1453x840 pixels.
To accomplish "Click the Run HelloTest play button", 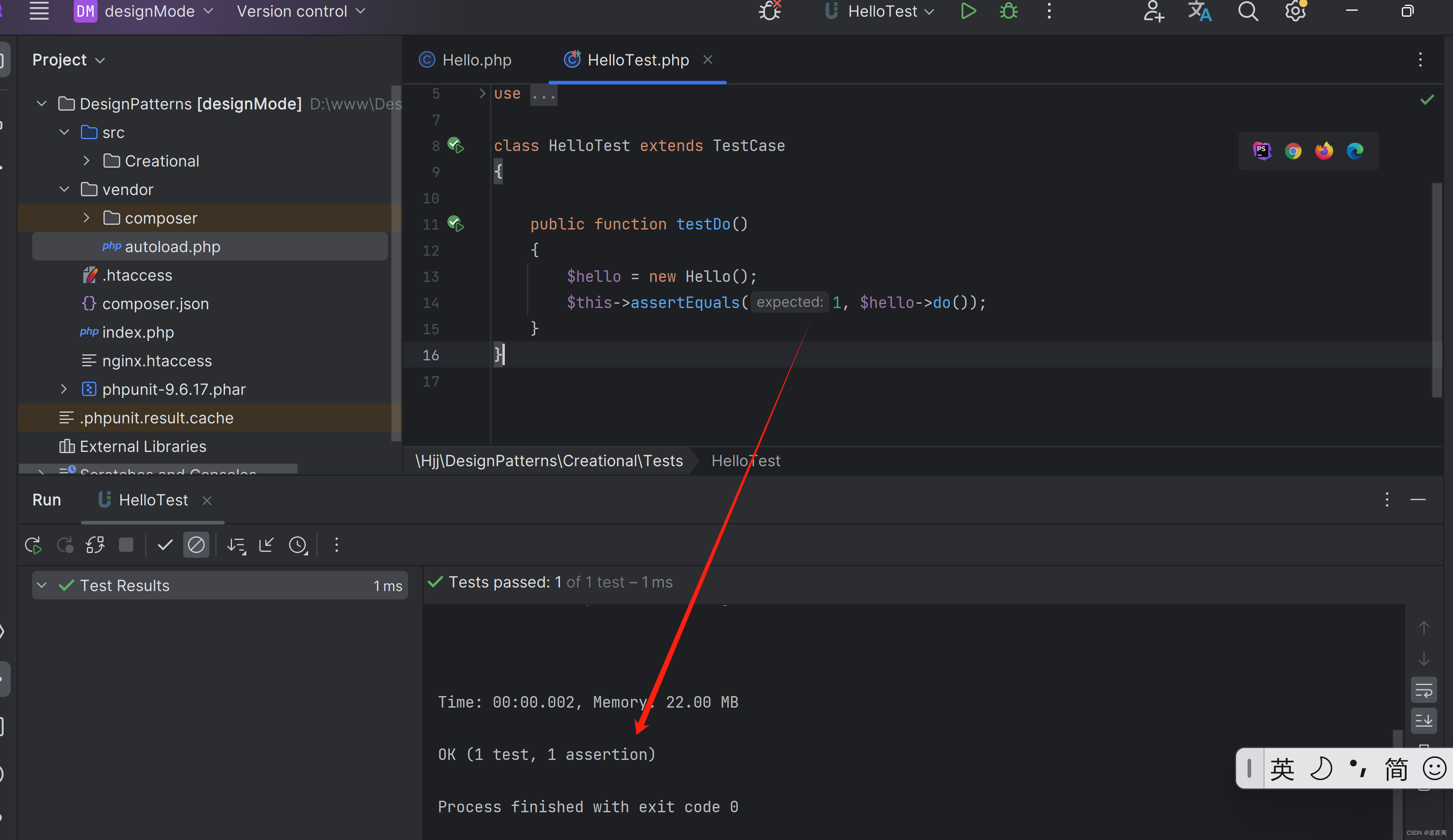I will coord(968,11).
